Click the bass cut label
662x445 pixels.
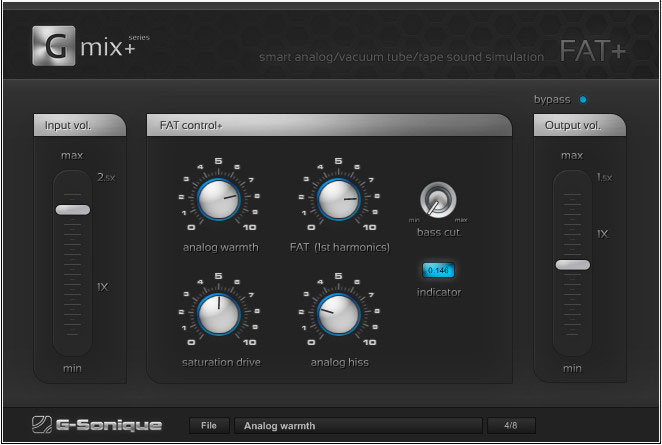pyautogui.click(x=439, y=233)
